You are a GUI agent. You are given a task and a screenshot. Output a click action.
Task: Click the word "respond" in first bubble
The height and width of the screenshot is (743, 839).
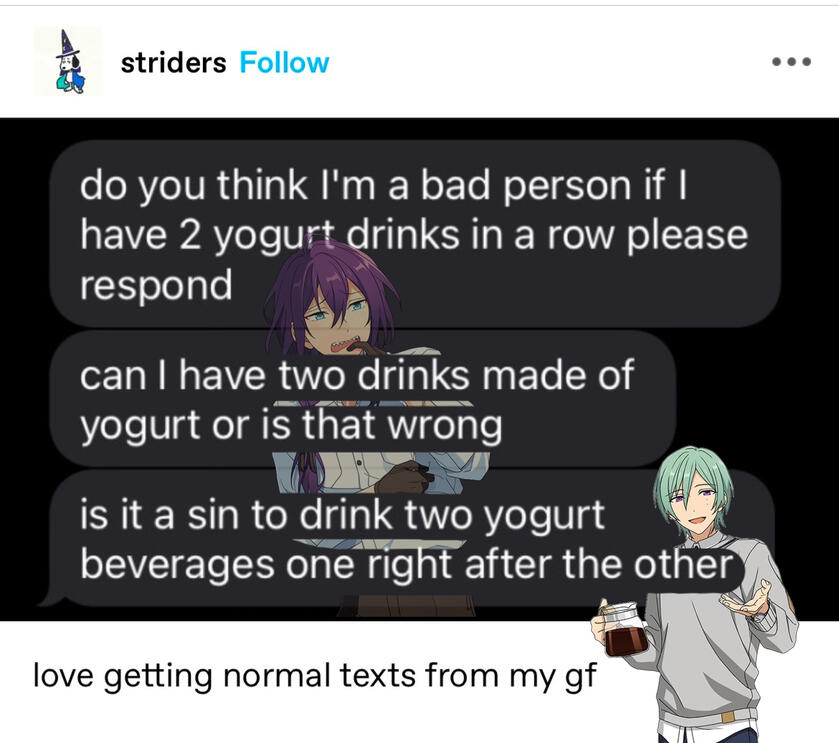click(156, 286)
